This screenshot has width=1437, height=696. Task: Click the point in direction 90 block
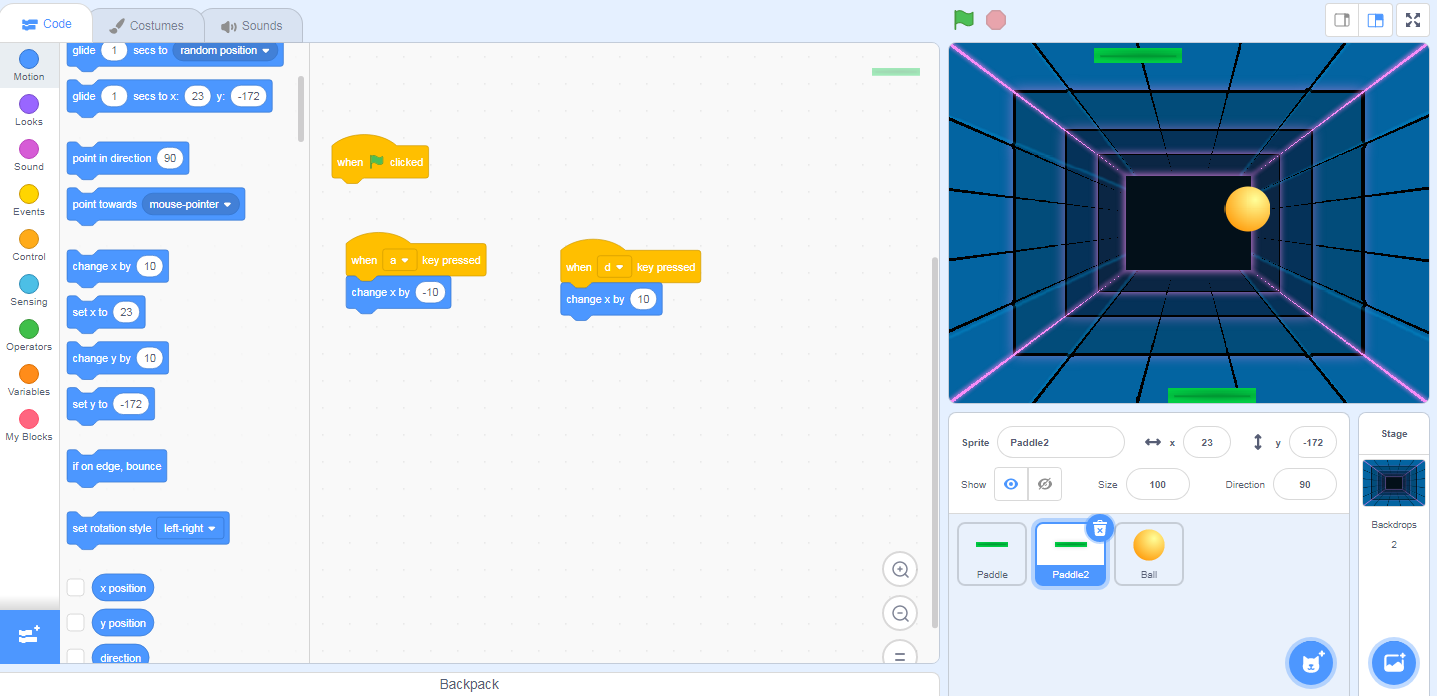tap(127, 159)
